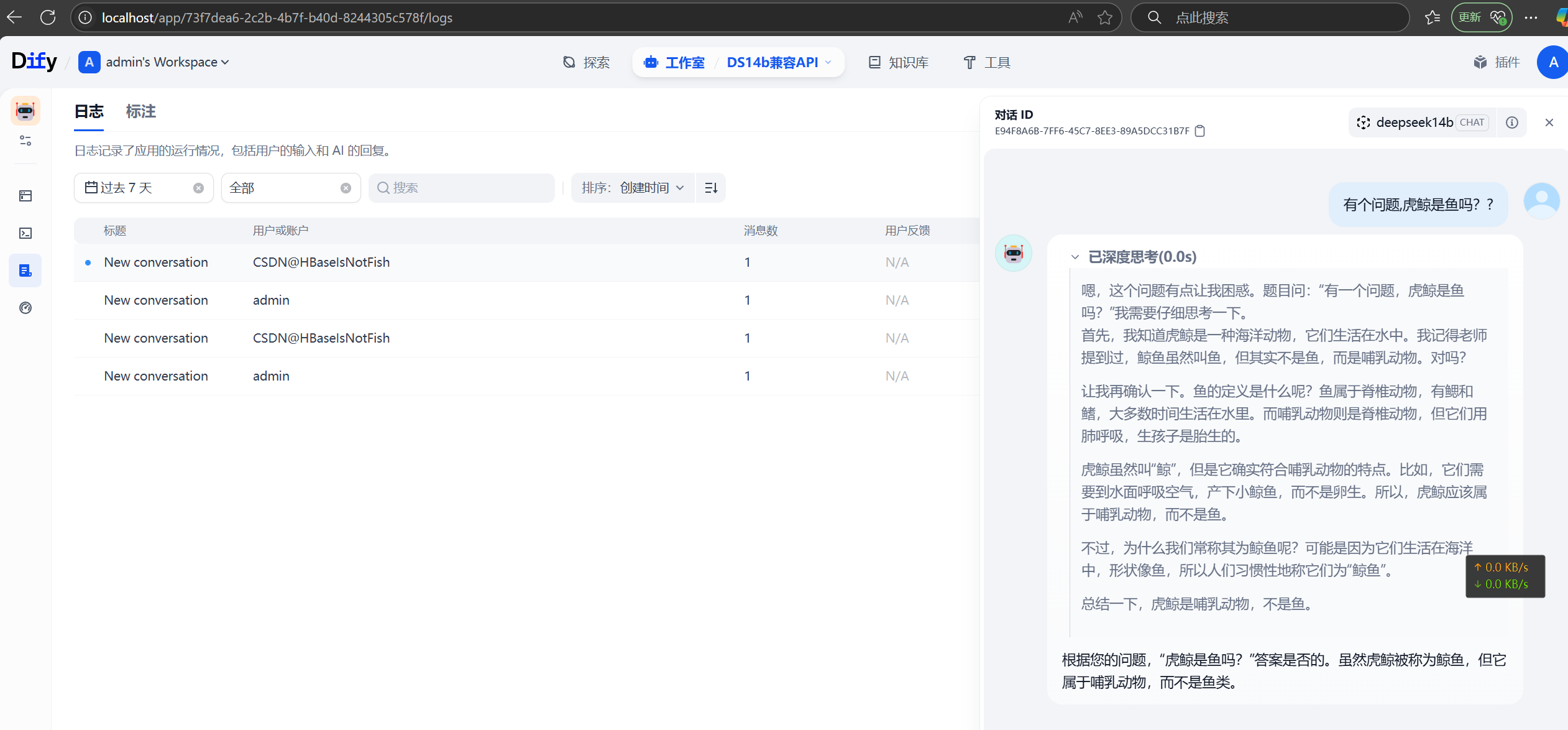Open the 知识库 menu item
Viewport: 1568px width, 730px height.
pos(899,62)
